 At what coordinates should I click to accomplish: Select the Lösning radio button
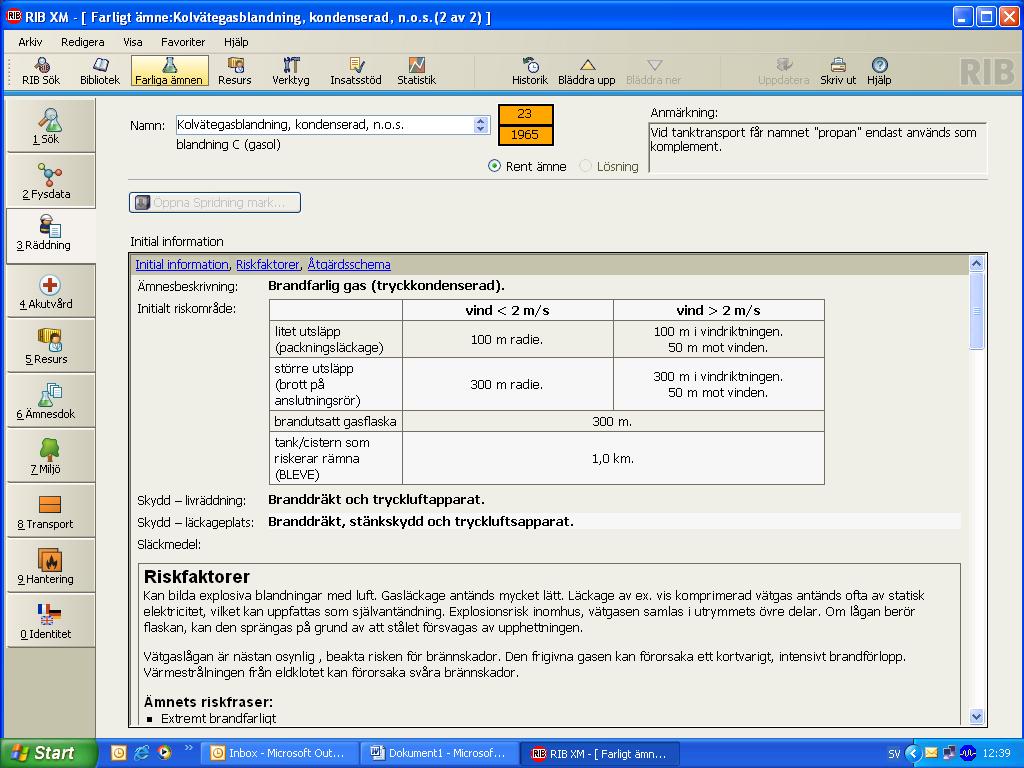pyautogui.click(x=585, y=166)
